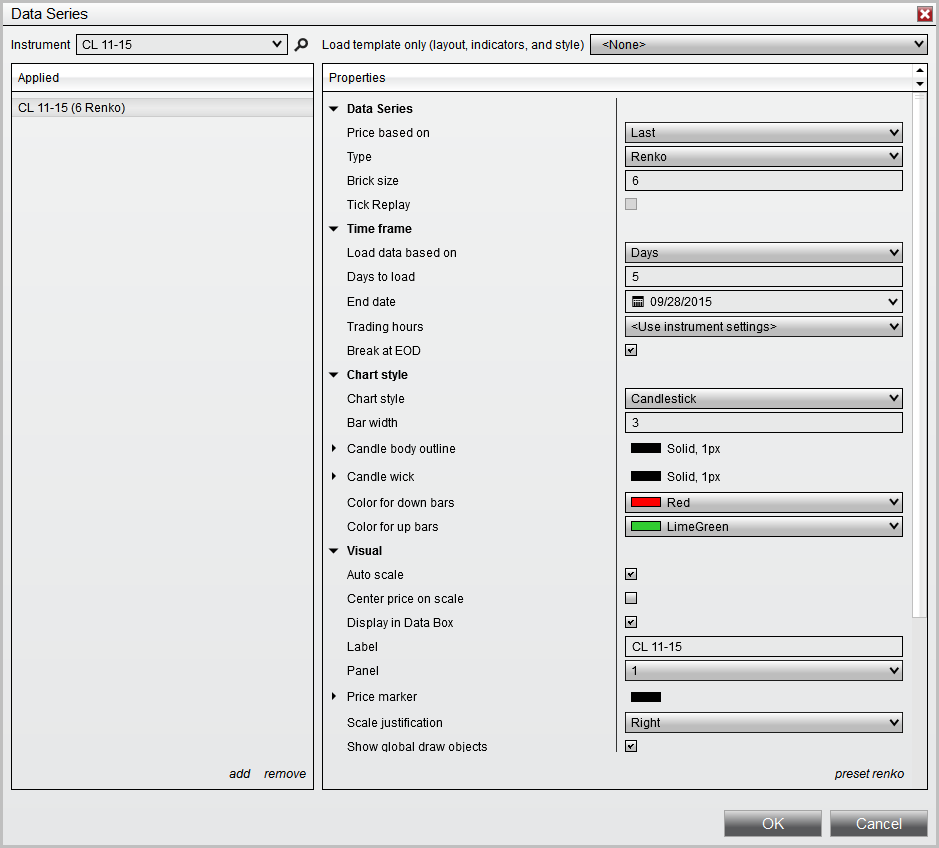The height and width of the screenshot is (848, 939).
Task: Click the Cancel button
Action: [879, 823]
